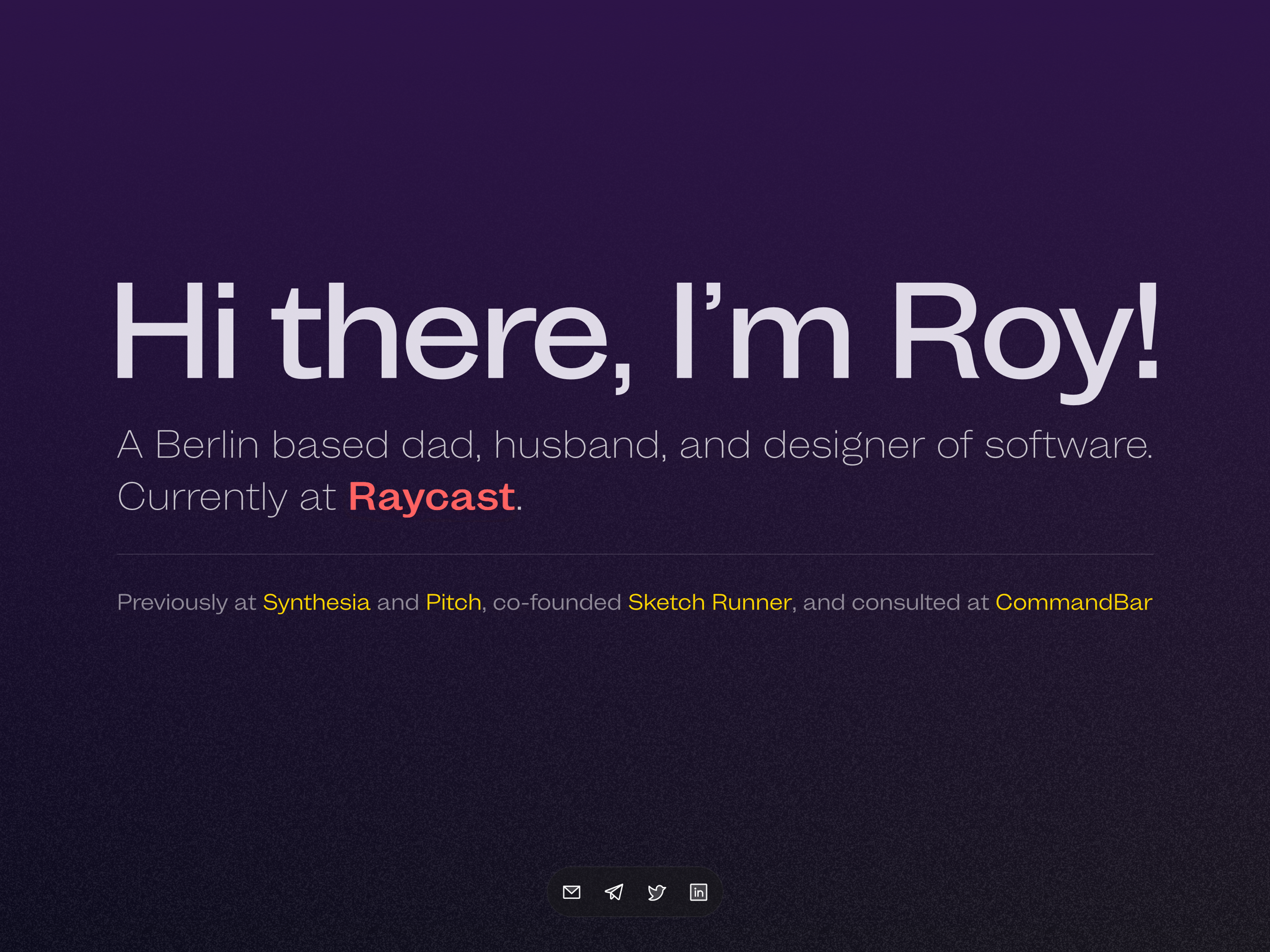This screenshot has width=1270, height=952.
Task: Click the words "Previously at"
Action: (187, 603)
